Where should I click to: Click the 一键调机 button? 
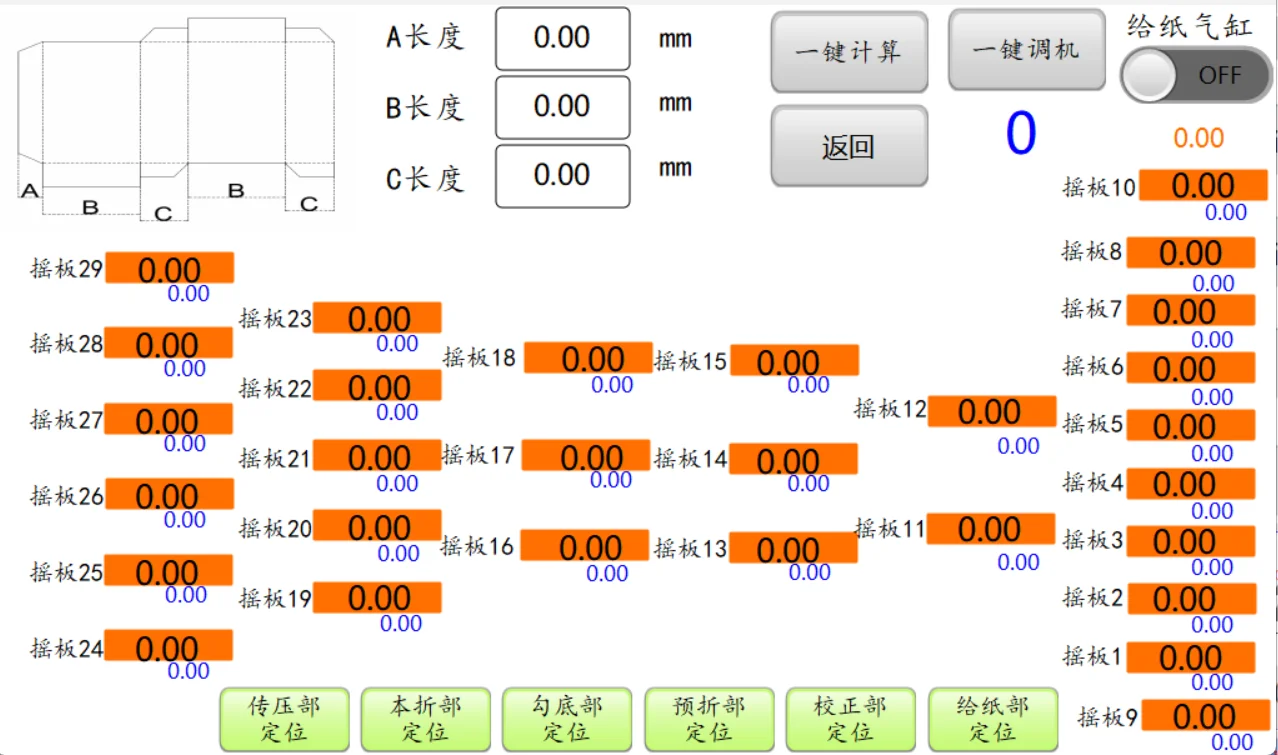coord(1027,49)
